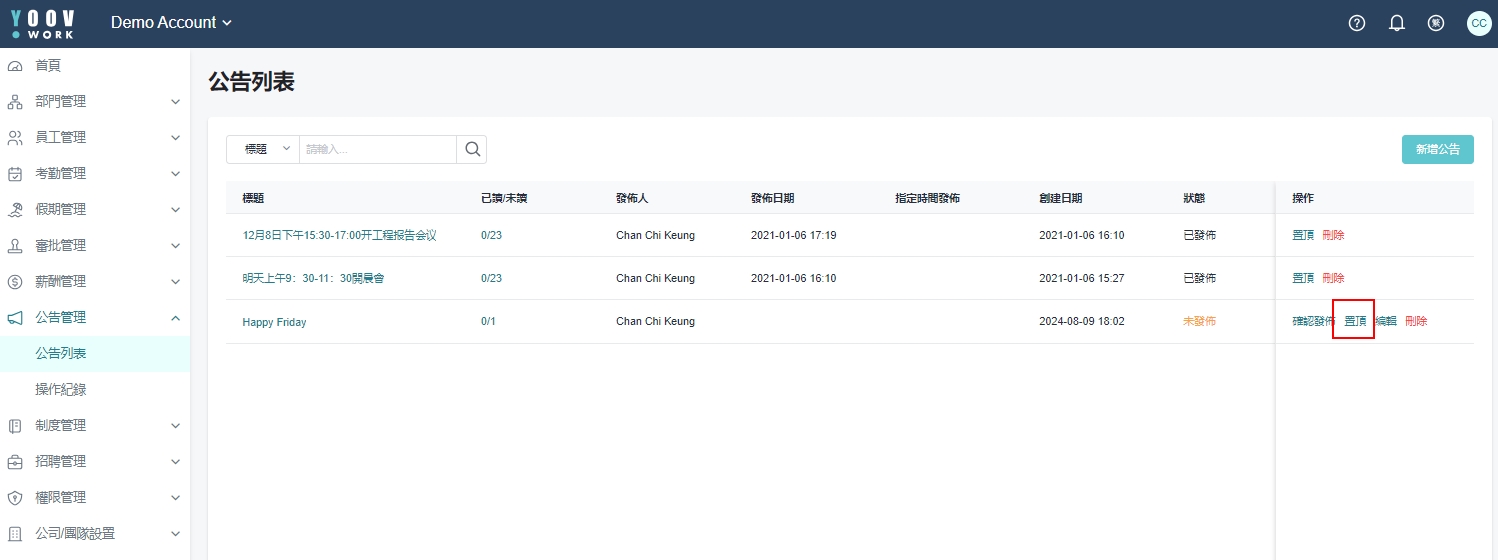This screenshot has height=560, width=1498.
Task: Open the CC user avatar menu
Action: pos(1478,23)
